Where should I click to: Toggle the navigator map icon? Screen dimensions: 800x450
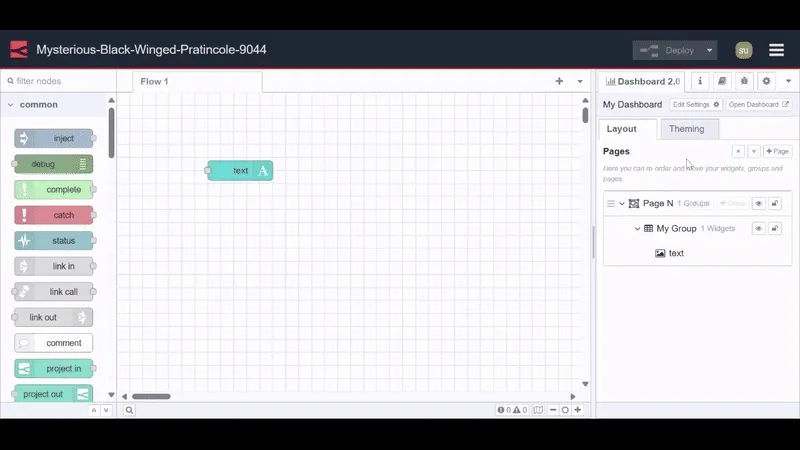(x=538, y=410)
